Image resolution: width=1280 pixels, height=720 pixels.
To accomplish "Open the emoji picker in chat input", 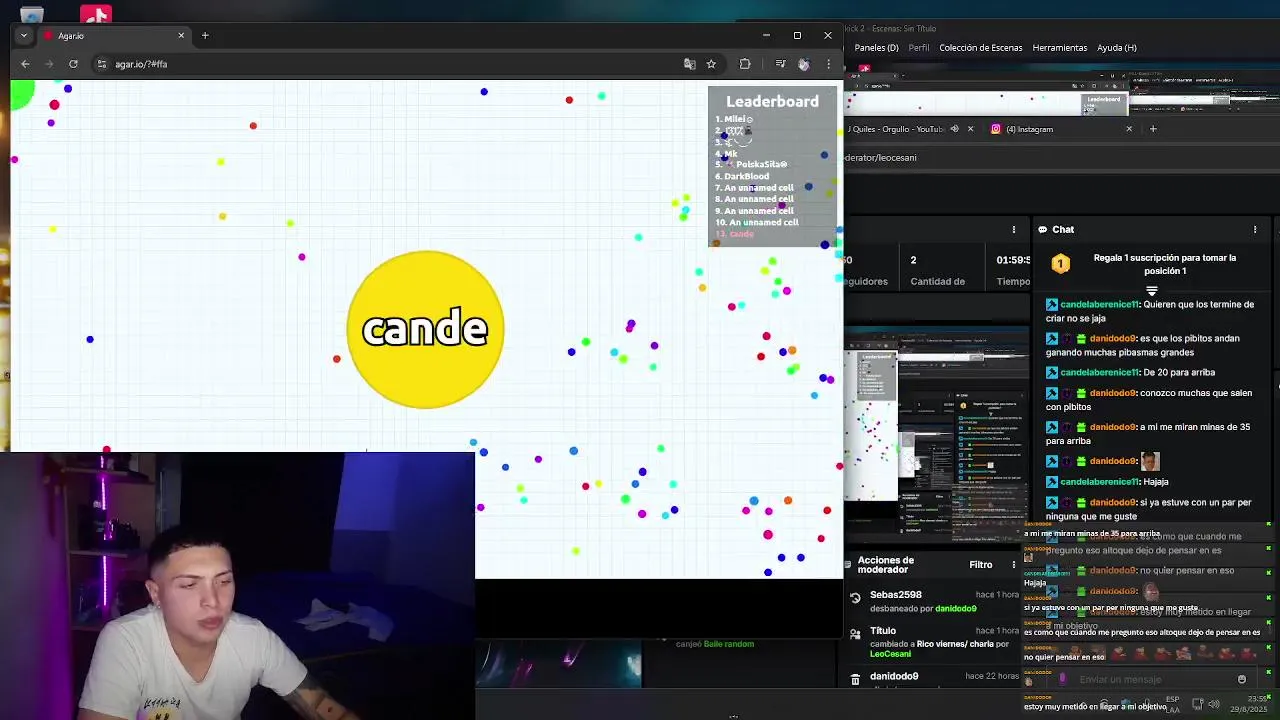I will click(1242, 679).
